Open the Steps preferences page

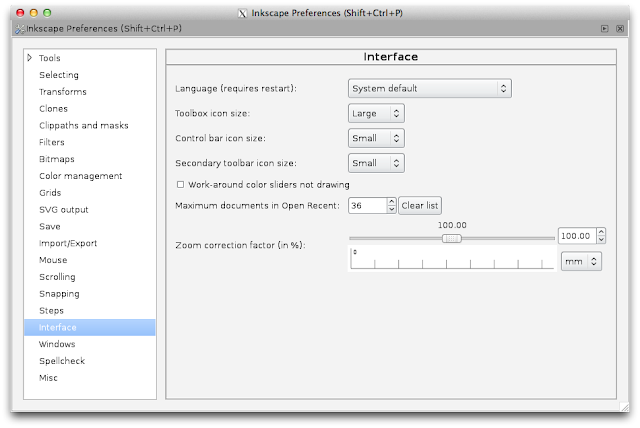click(x=51, y=310)
